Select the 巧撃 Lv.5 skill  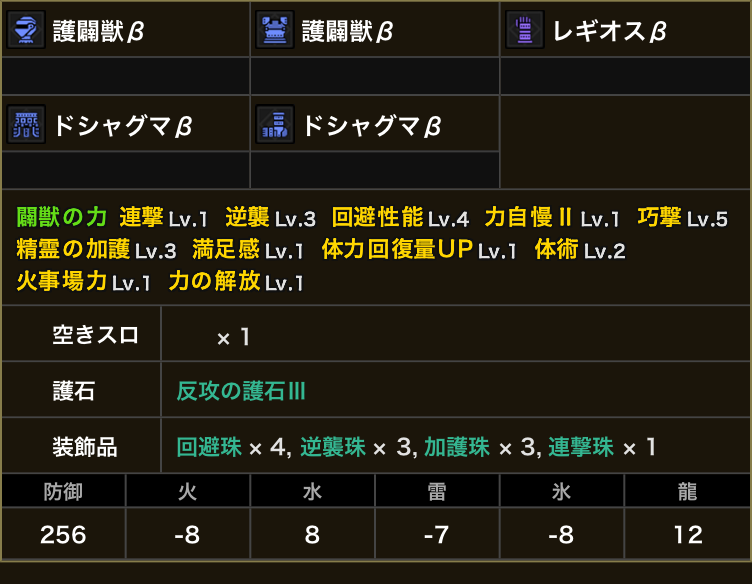[682, 218]
